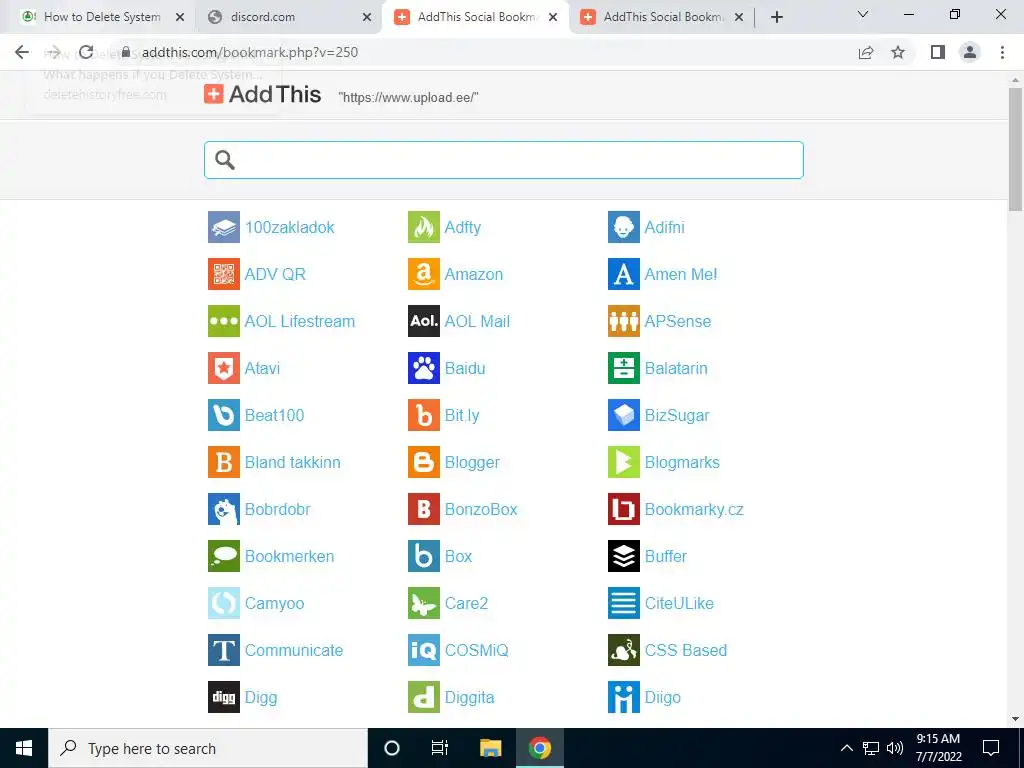Follow the Blogger link
The image size is (1024, 768).
point(472,462)
